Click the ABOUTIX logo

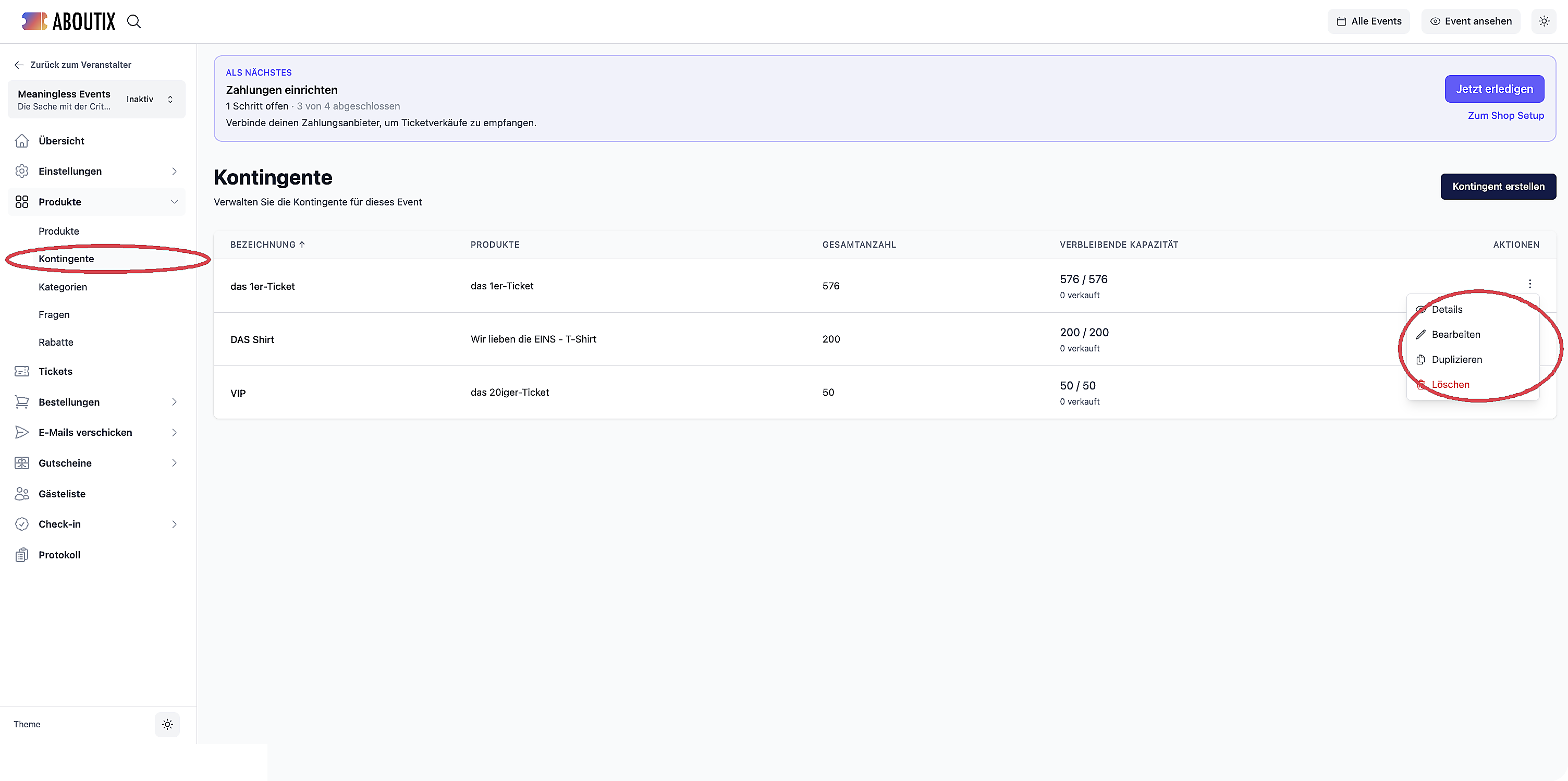[x=68, y=21]
